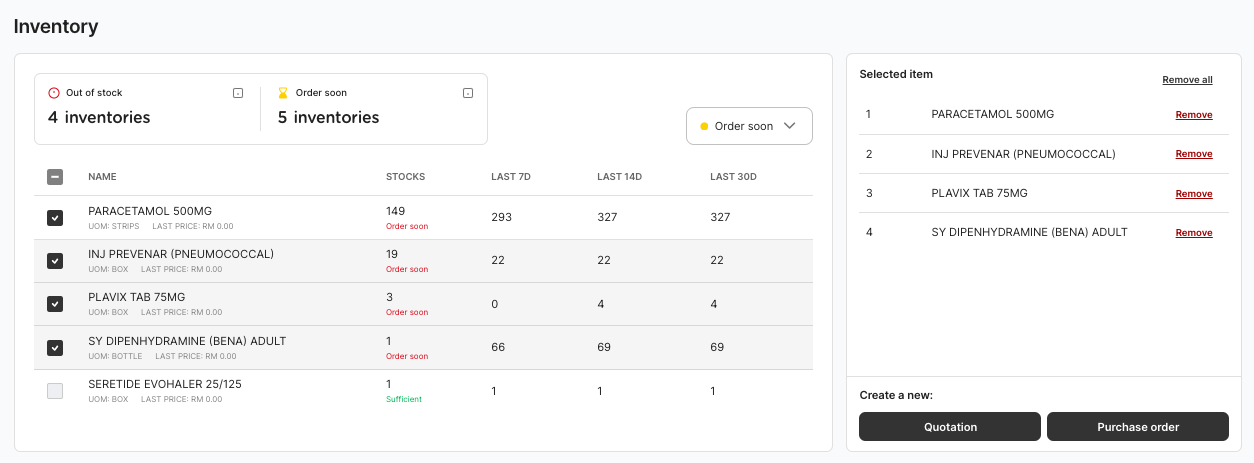Image resolution: width=1254 pixels, height=463 pixels.
Task: Remove PARACETAMOL 500MG from selected items
Action: [x=1194, y=115]
